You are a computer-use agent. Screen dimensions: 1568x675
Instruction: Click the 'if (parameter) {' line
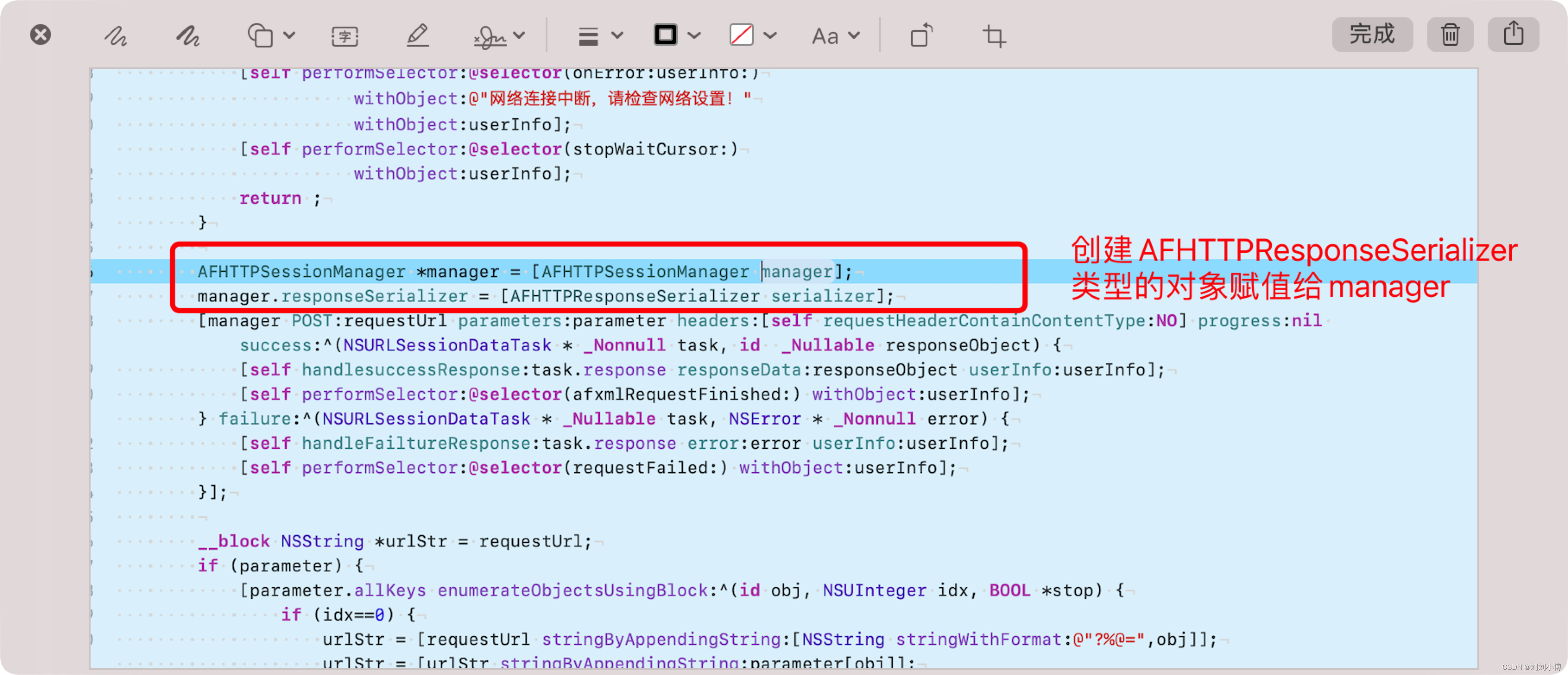click(280, 565)
